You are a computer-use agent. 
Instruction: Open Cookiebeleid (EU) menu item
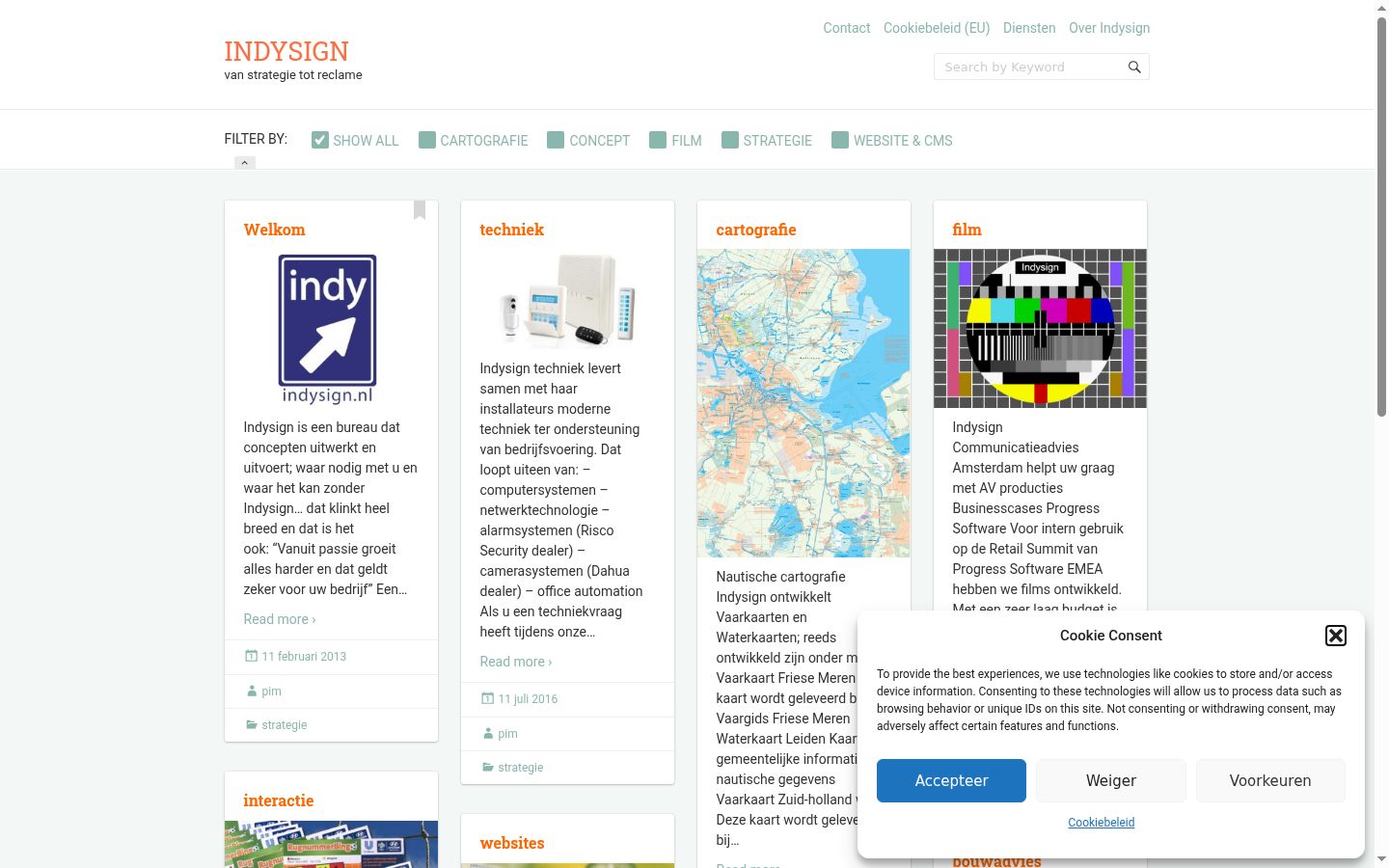point(937,28)
